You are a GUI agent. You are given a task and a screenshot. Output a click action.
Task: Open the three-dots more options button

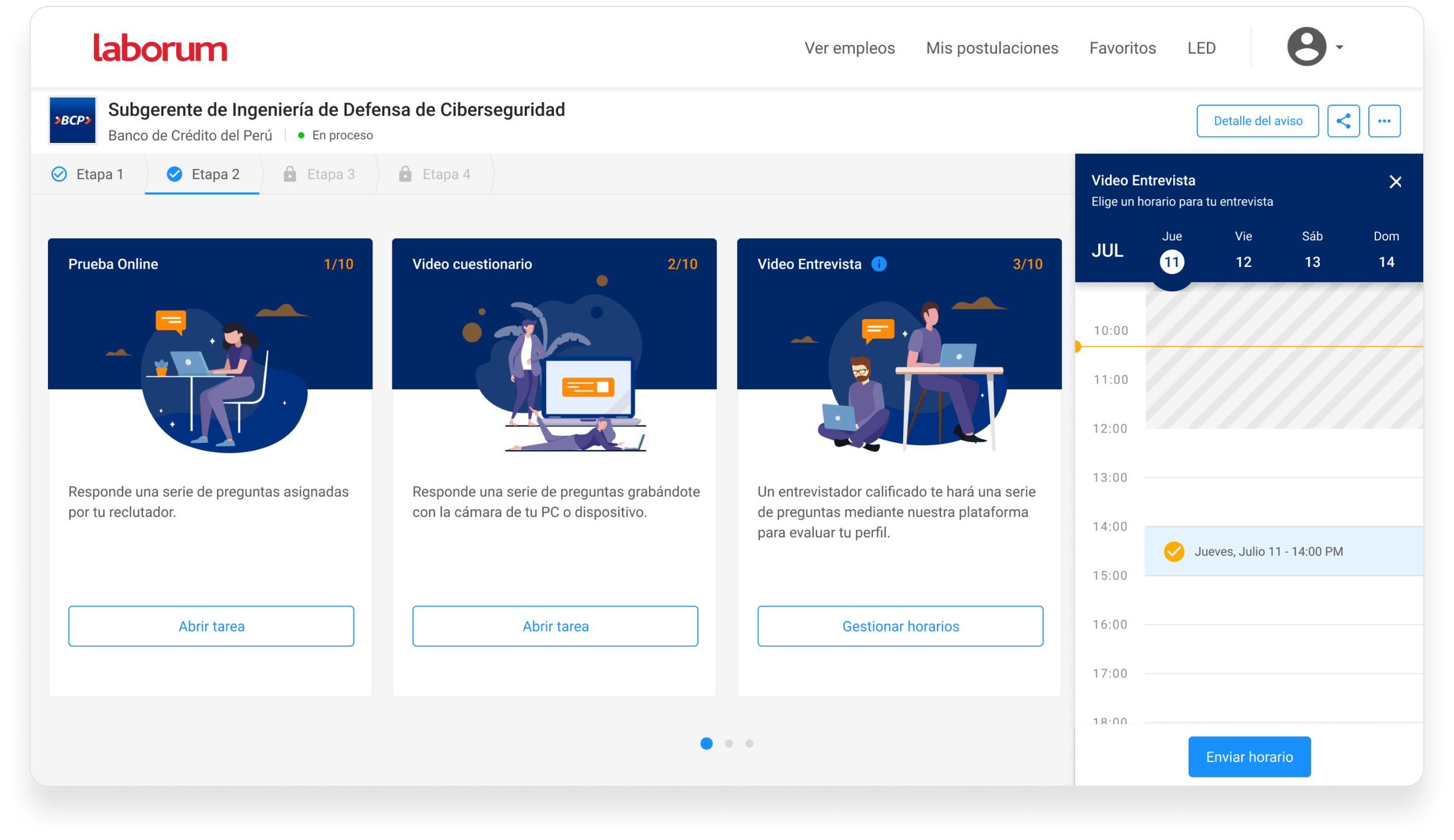[1384, 121]
